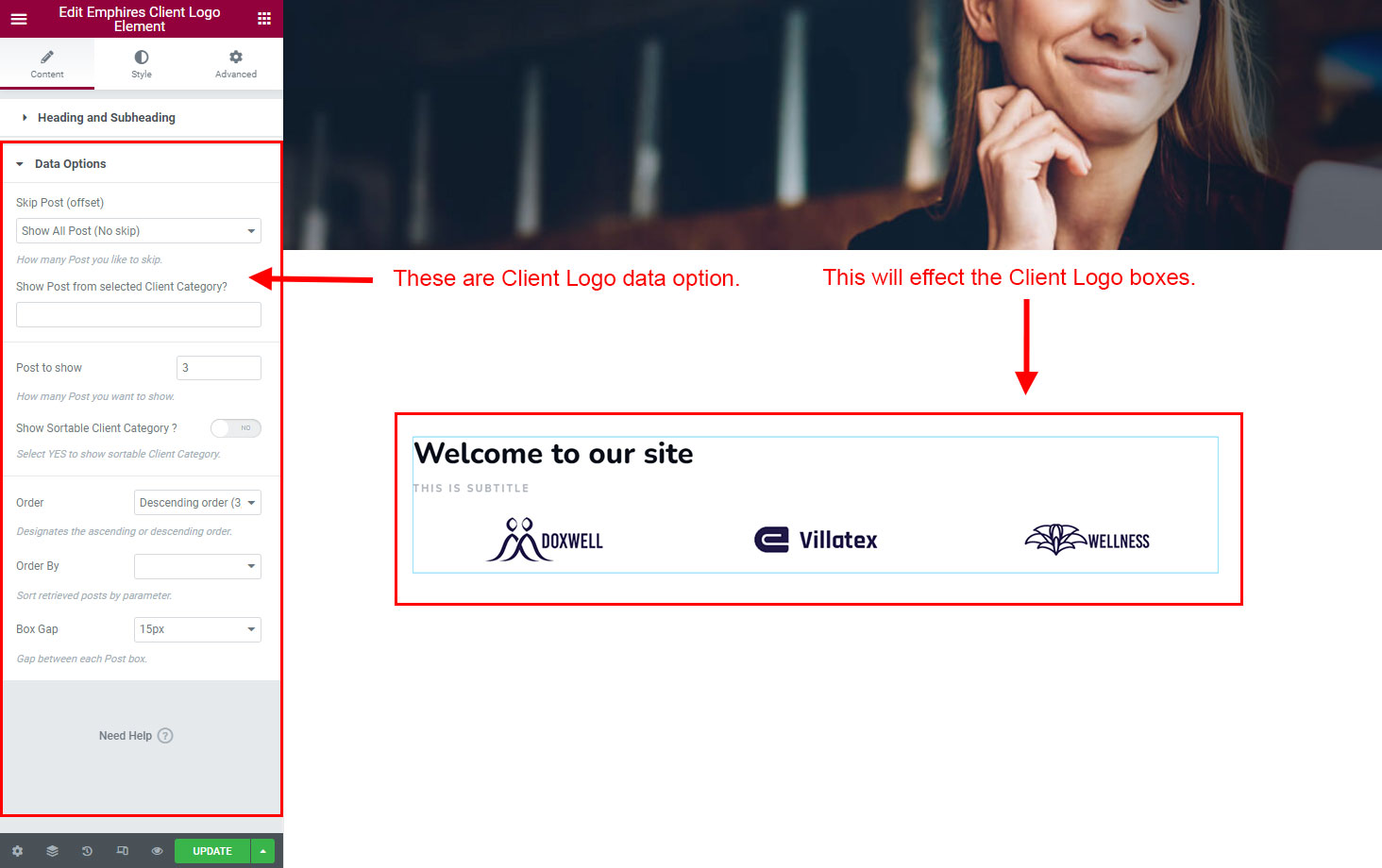This screenshot has height=868, width=1382.
Task: Open the Skip Post offset dropdown
Action: 139,231
